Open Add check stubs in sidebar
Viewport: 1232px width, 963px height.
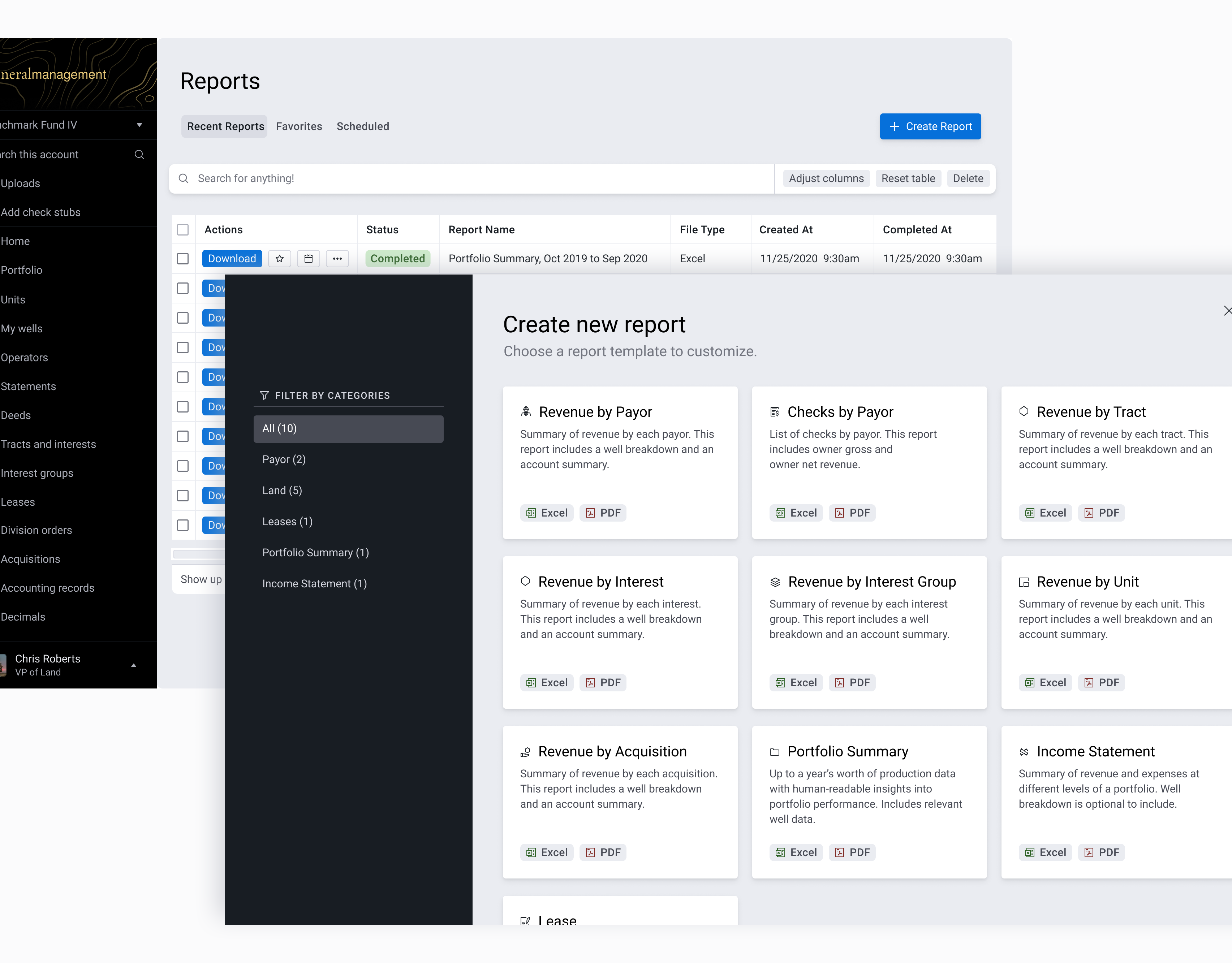(40, 212)
